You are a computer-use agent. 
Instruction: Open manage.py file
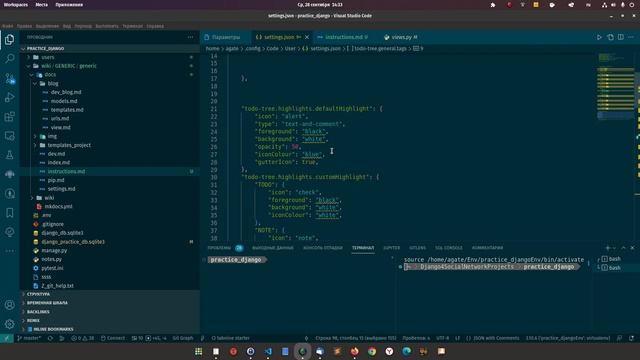pyautogui.click(x=54, y=251)
